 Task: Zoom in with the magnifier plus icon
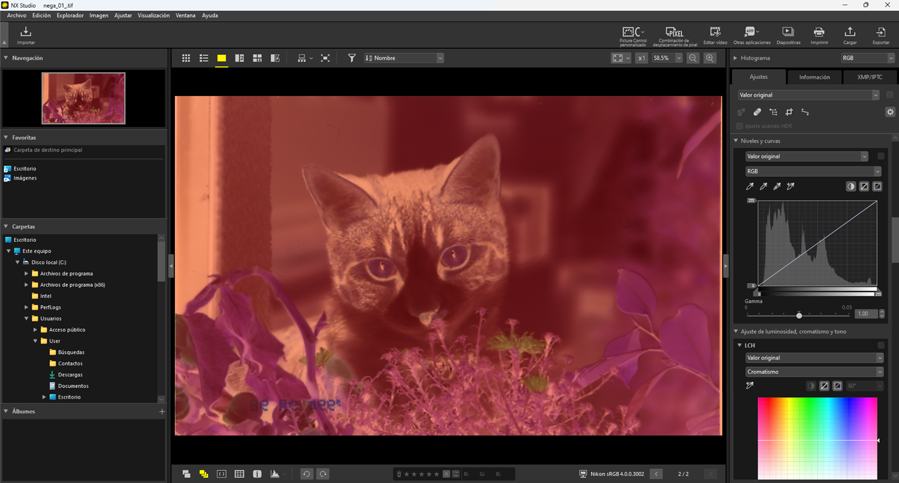[710, 59]
